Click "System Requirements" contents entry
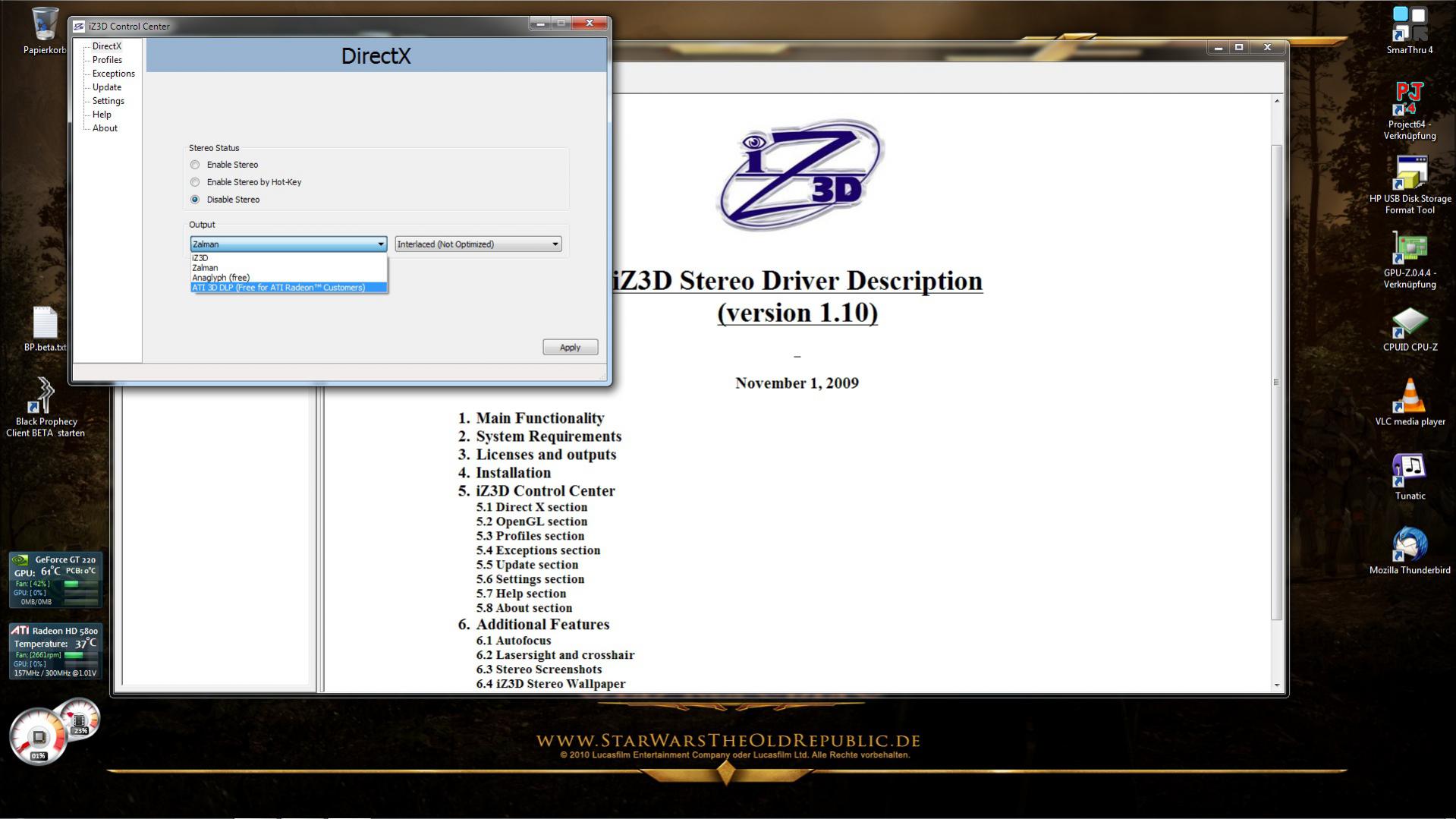 pyautogui.click(x=549, y=436)
